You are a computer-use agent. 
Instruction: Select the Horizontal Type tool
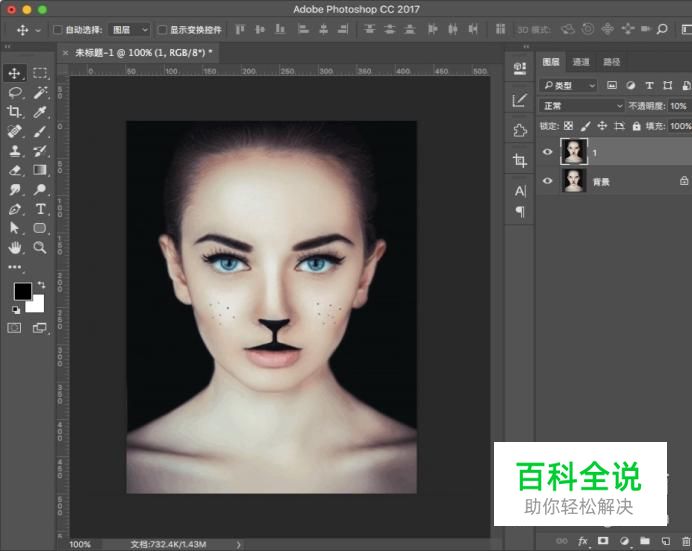coord(40,208)
